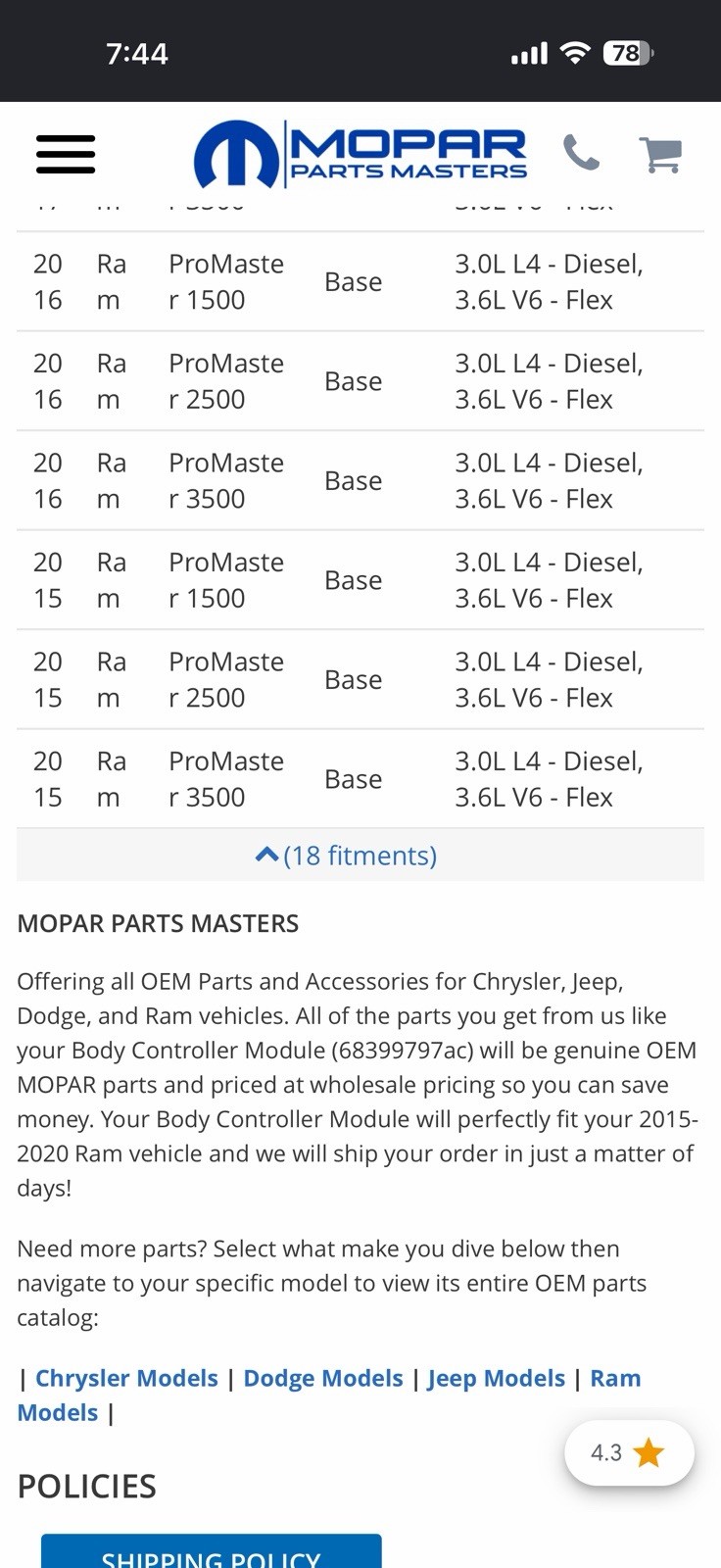Click the up chevron beside fitments
The height and width of the screenshot is (1568, 721).
[x=266, y=855]
